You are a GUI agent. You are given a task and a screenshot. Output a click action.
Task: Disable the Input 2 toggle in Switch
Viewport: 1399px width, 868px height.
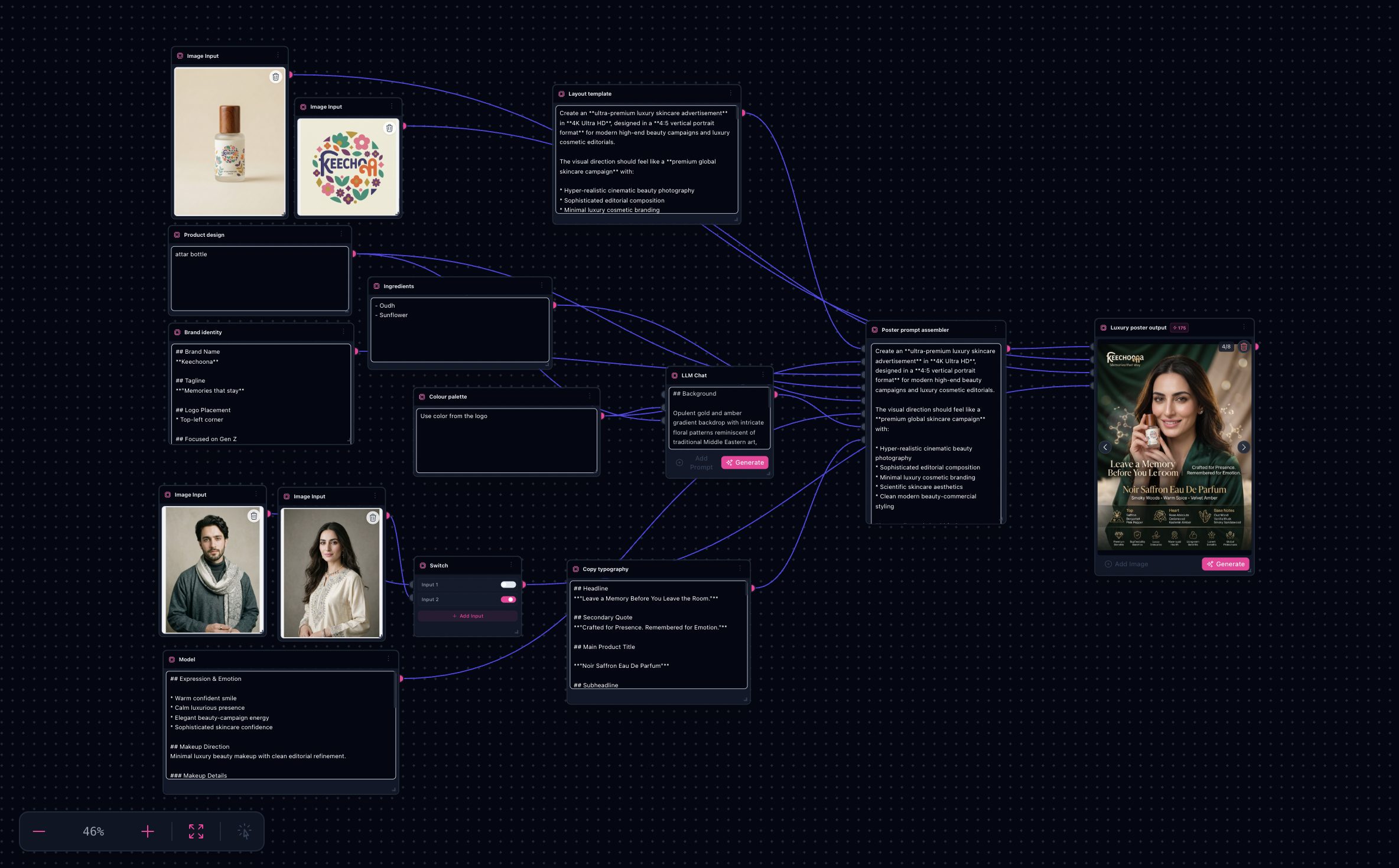508,599
